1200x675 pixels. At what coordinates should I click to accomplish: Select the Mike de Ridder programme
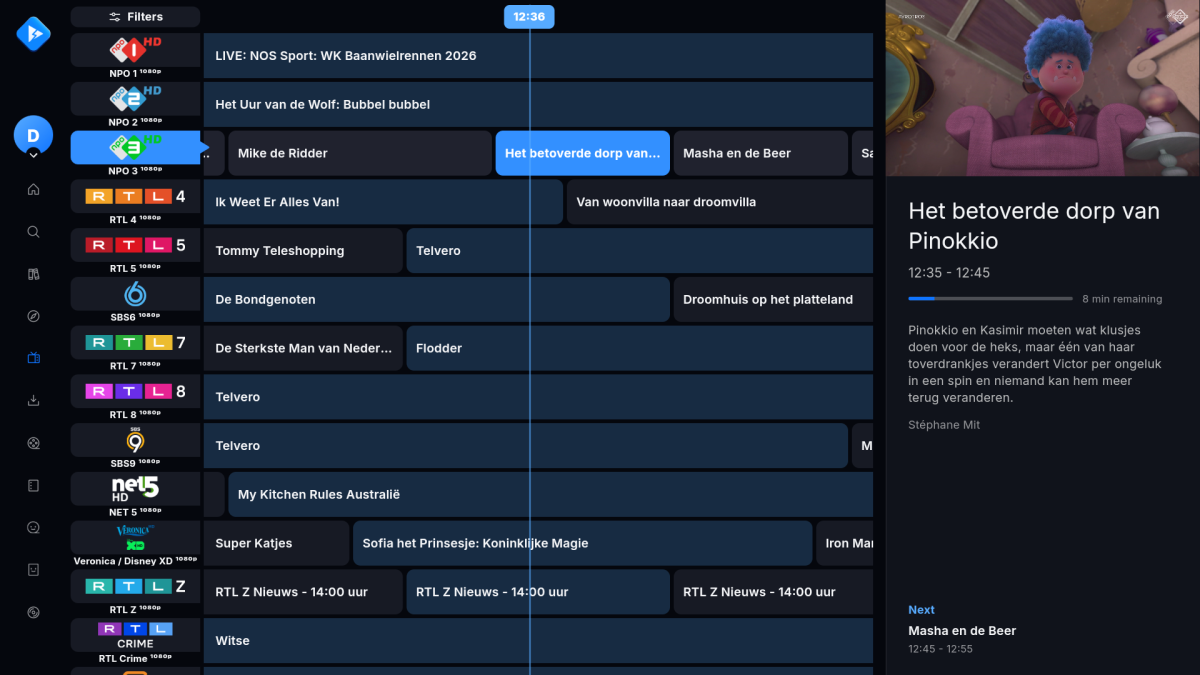360,154
